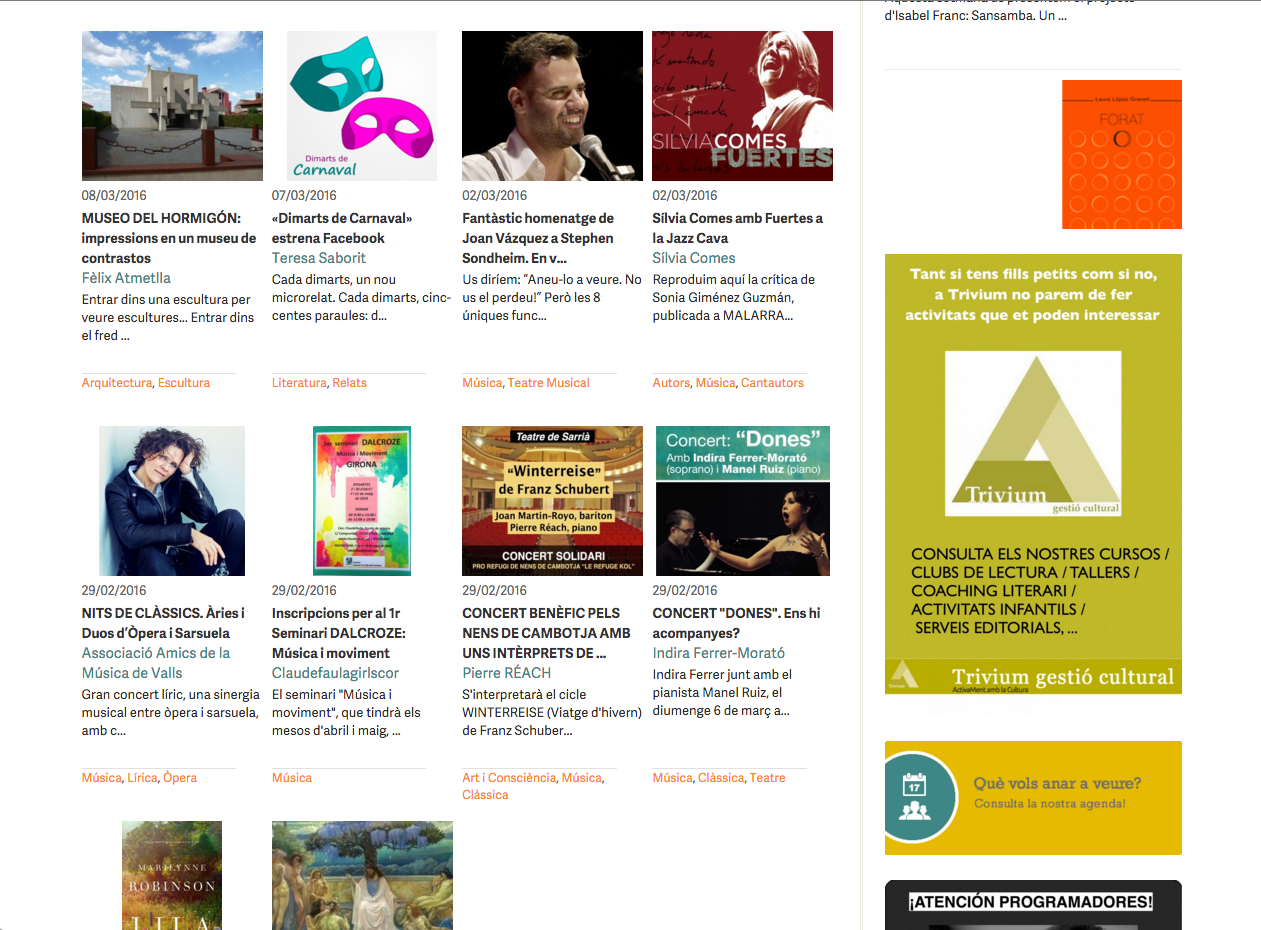This screenshot has width=1261, height=930.
Task: Select the Relats category tag
Action: 350,383
